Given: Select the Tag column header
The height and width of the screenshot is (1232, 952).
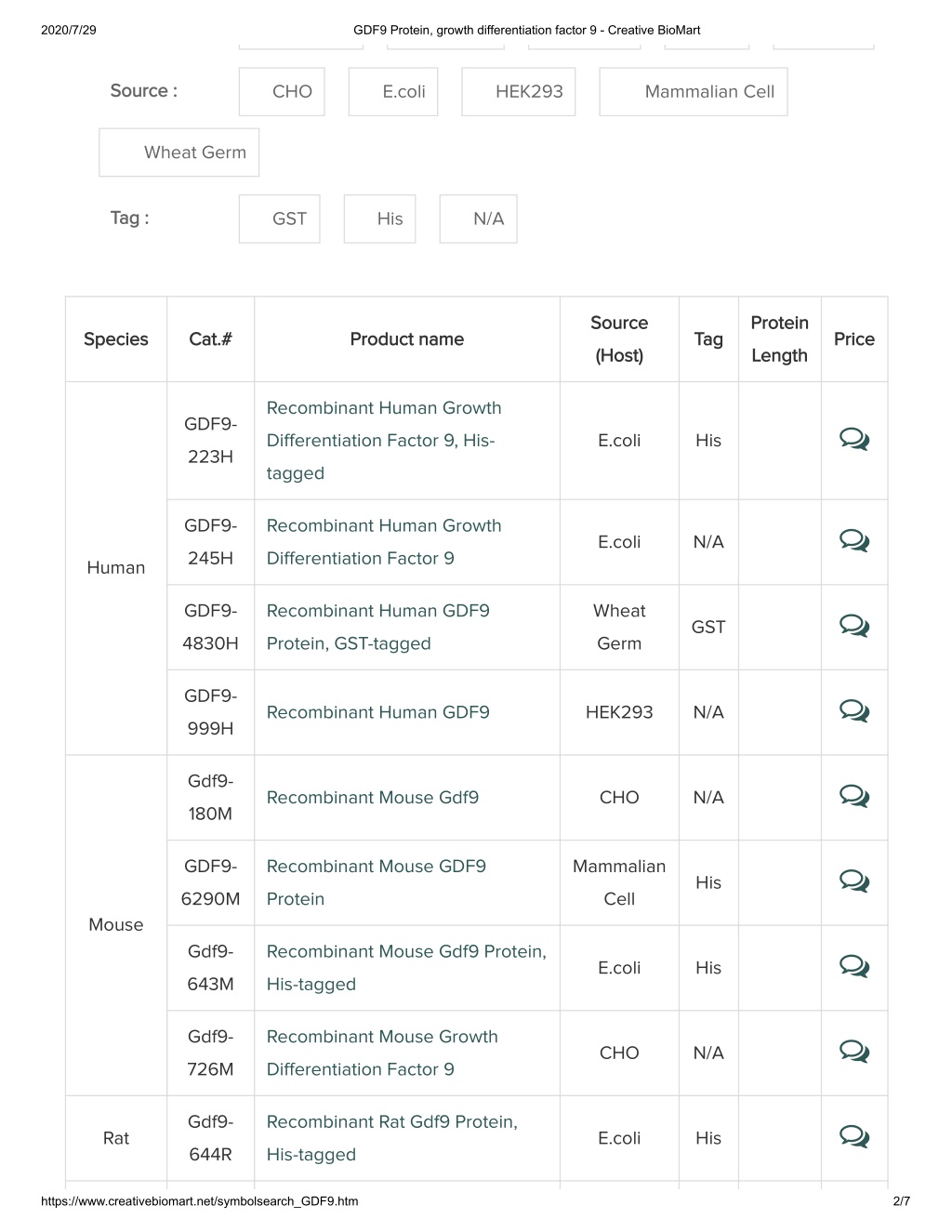Looking at the screenshot, I should 708,339.
